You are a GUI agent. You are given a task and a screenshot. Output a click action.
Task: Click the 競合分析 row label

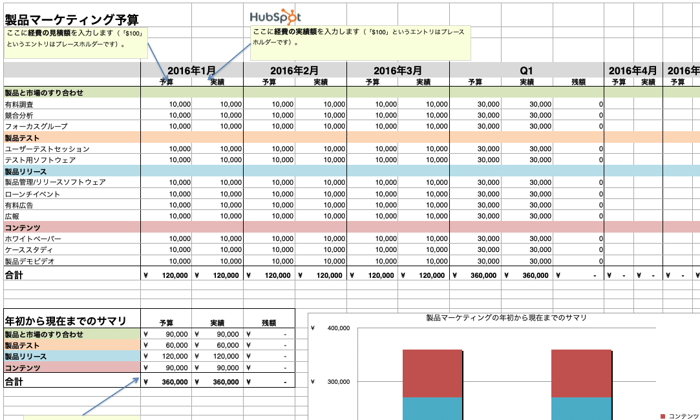click(x=19, y=116)
